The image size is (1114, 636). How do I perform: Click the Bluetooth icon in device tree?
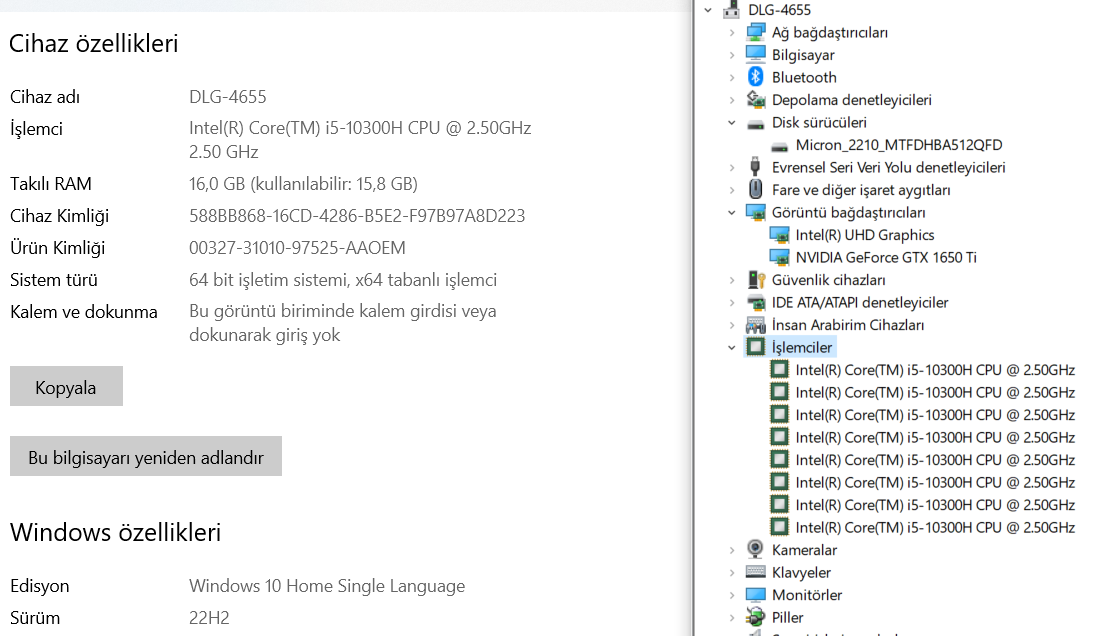click(x=756, y=77)
